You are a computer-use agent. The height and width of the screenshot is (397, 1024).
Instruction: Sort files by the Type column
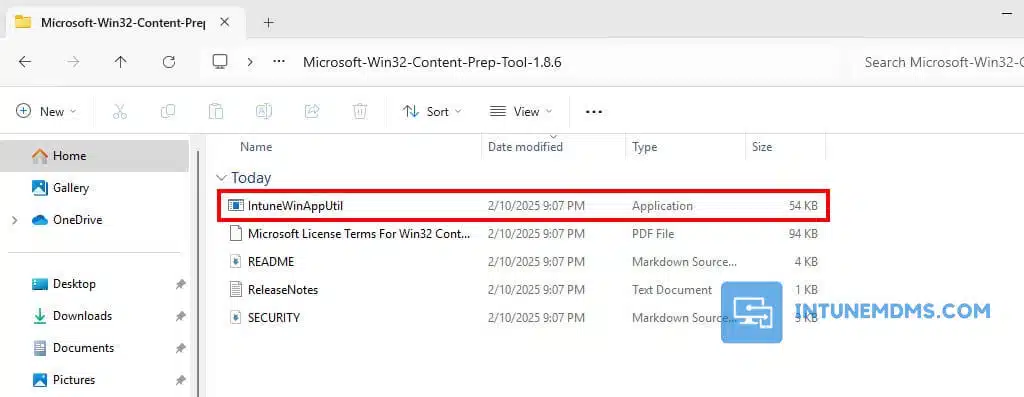point(645,147)
